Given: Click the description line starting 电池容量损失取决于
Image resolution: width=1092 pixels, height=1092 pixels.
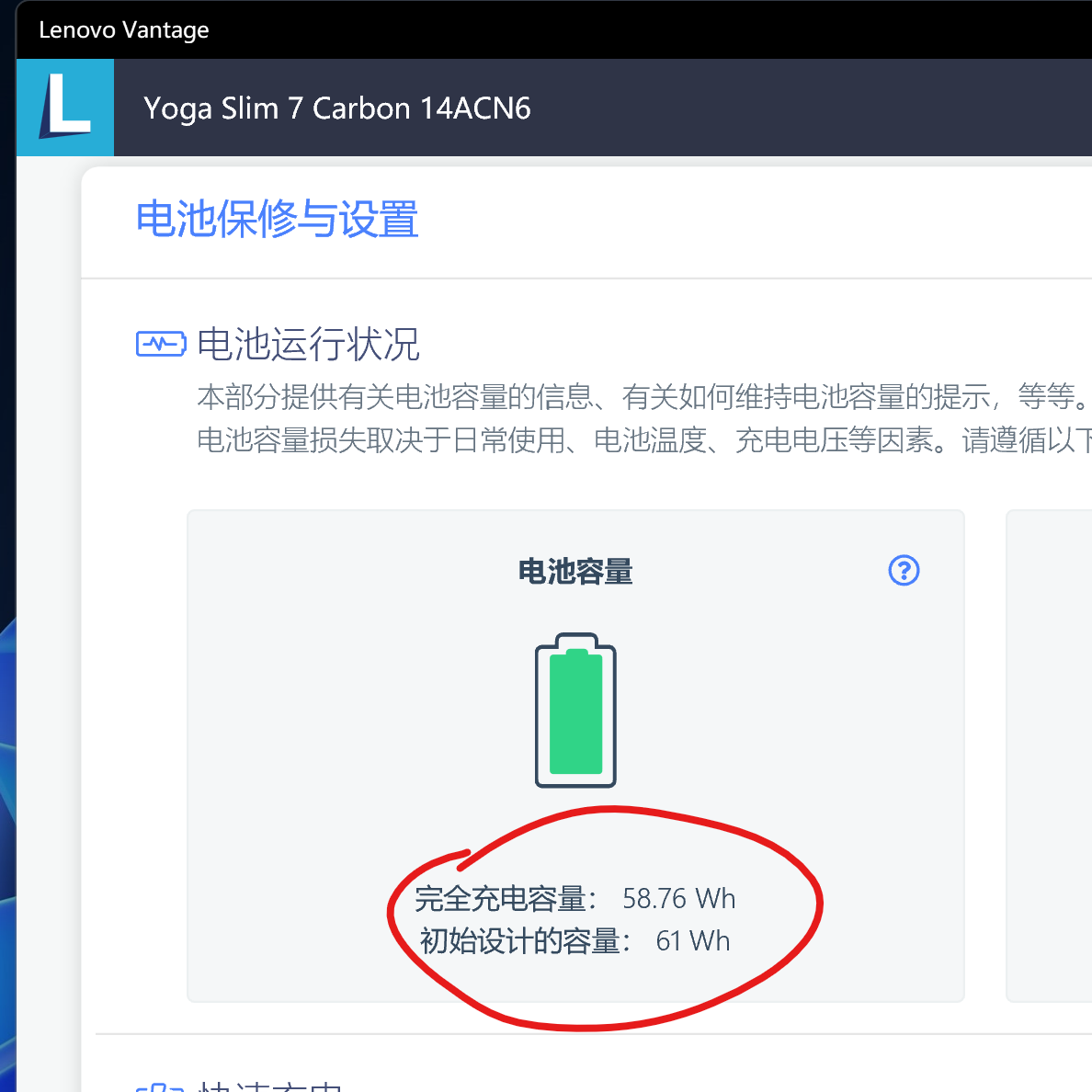Looking at the screenshot, I should tap(644, 440).
